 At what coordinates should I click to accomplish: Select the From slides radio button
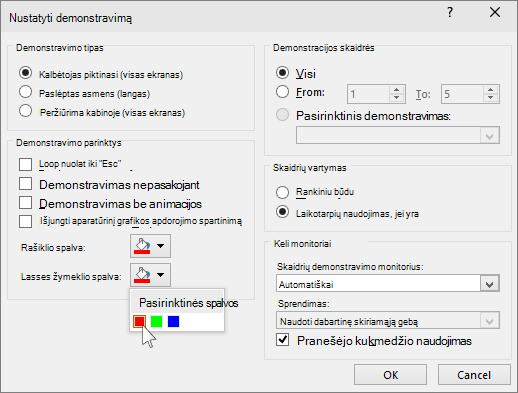coord(282,92)
